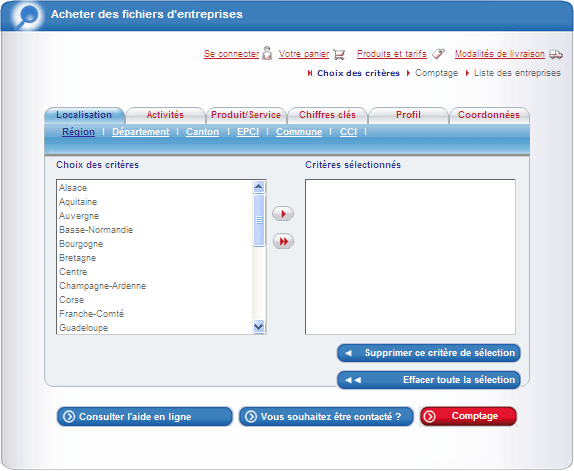Click the single red arrow add button
This screenshot has height=471, width=574.
click(283, 214)
